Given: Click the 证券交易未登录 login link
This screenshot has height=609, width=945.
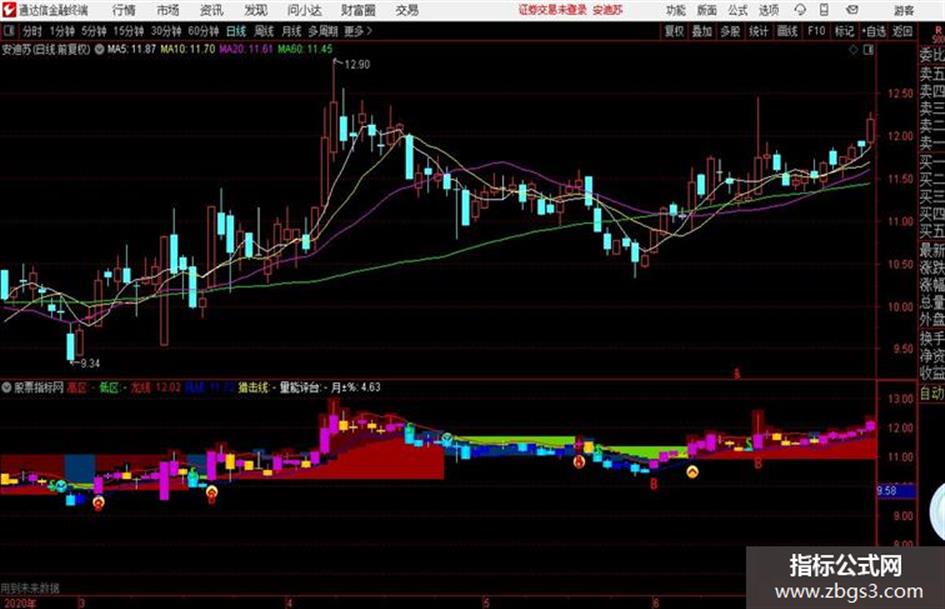Looking at the screenshot, I should (553, 10).
